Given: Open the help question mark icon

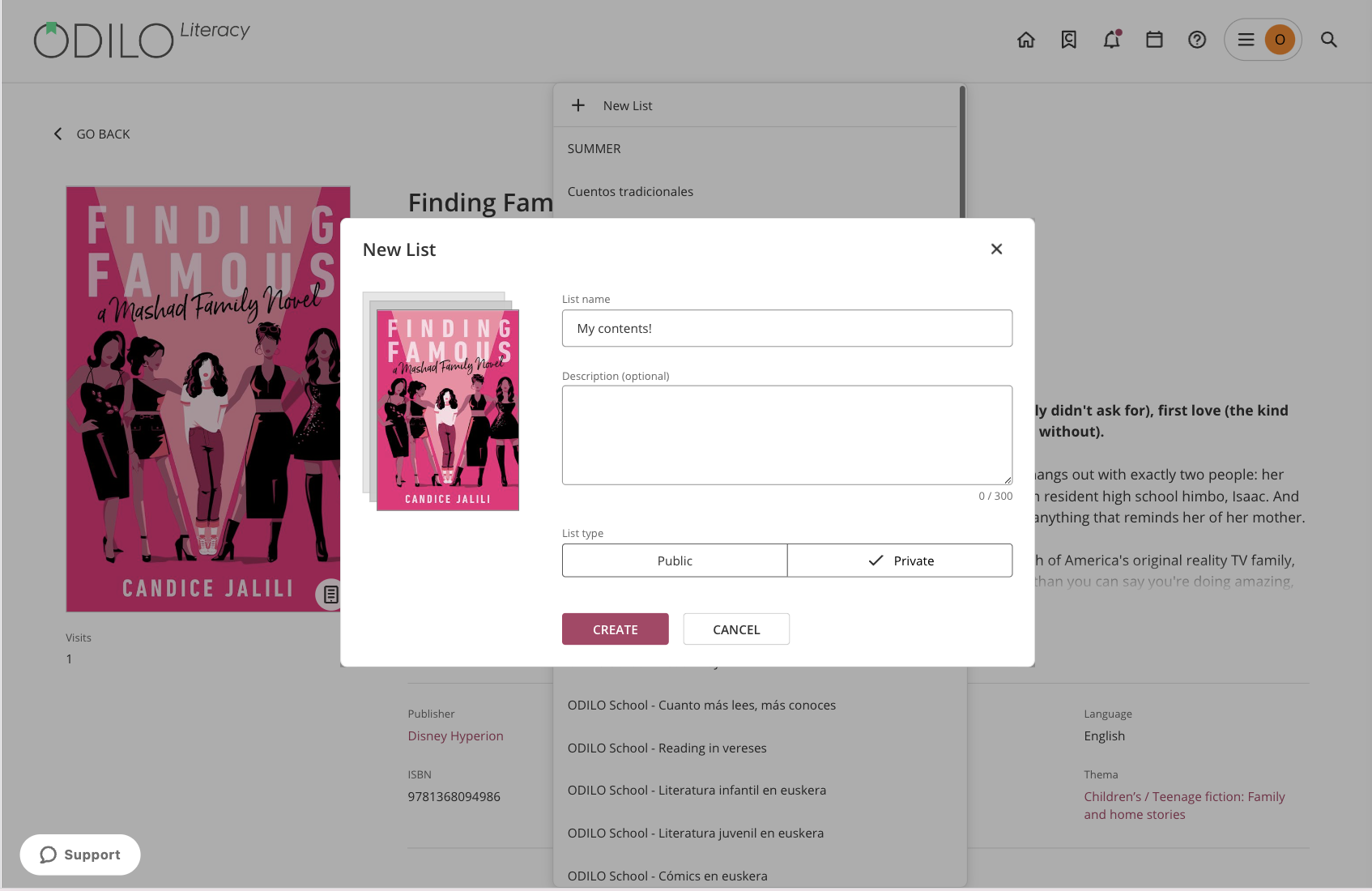Looking at the screenshot, I should (x=1197, y=40).
